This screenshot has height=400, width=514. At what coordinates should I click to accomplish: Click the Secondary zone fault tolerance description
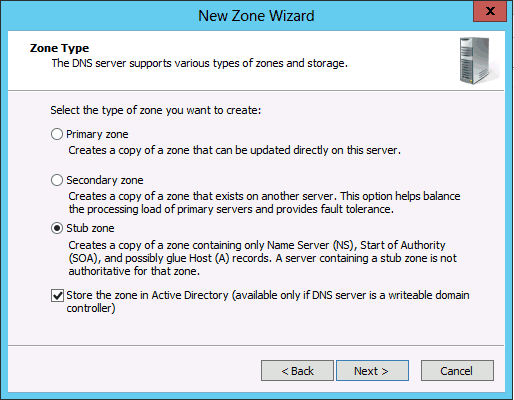[x=264, y=203]
